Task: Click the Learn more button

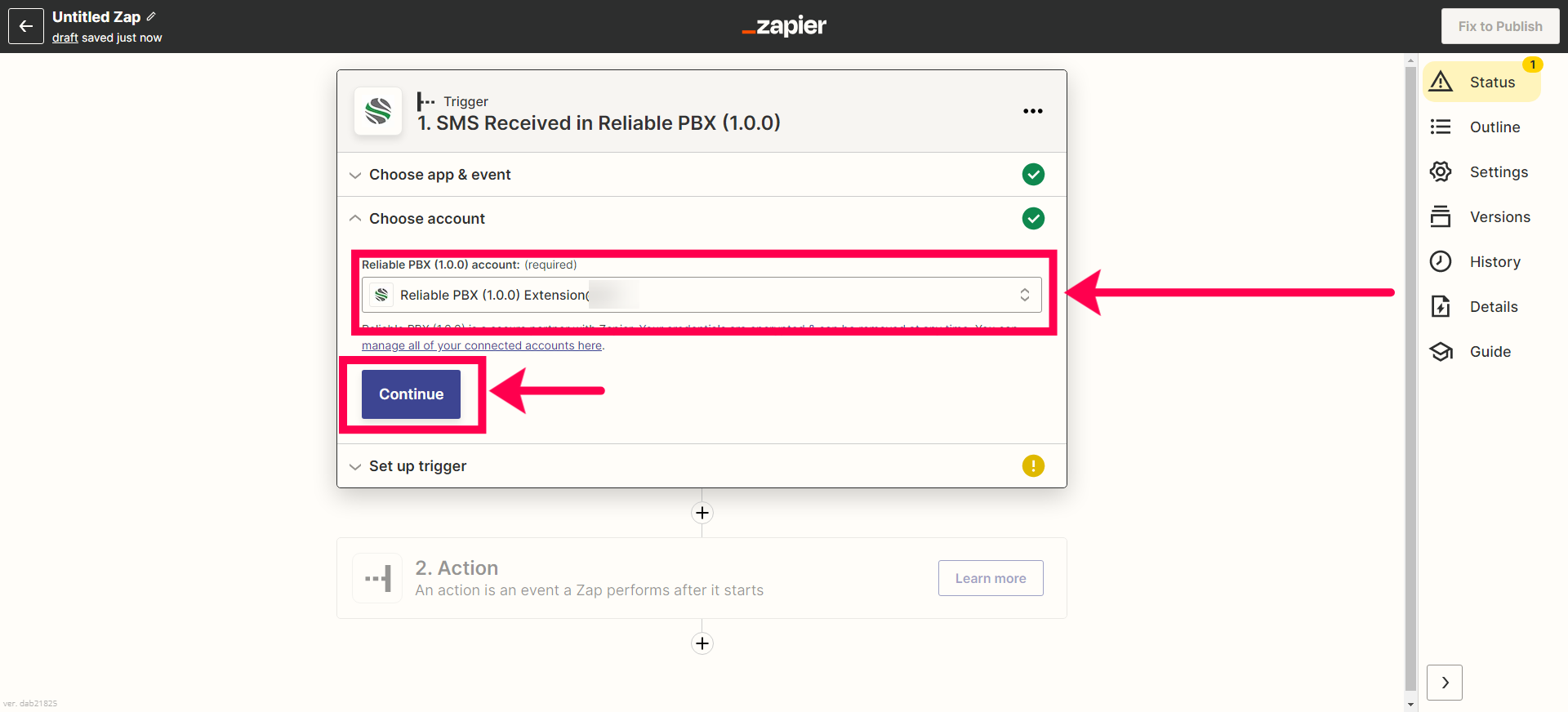Action: (991, 578)
